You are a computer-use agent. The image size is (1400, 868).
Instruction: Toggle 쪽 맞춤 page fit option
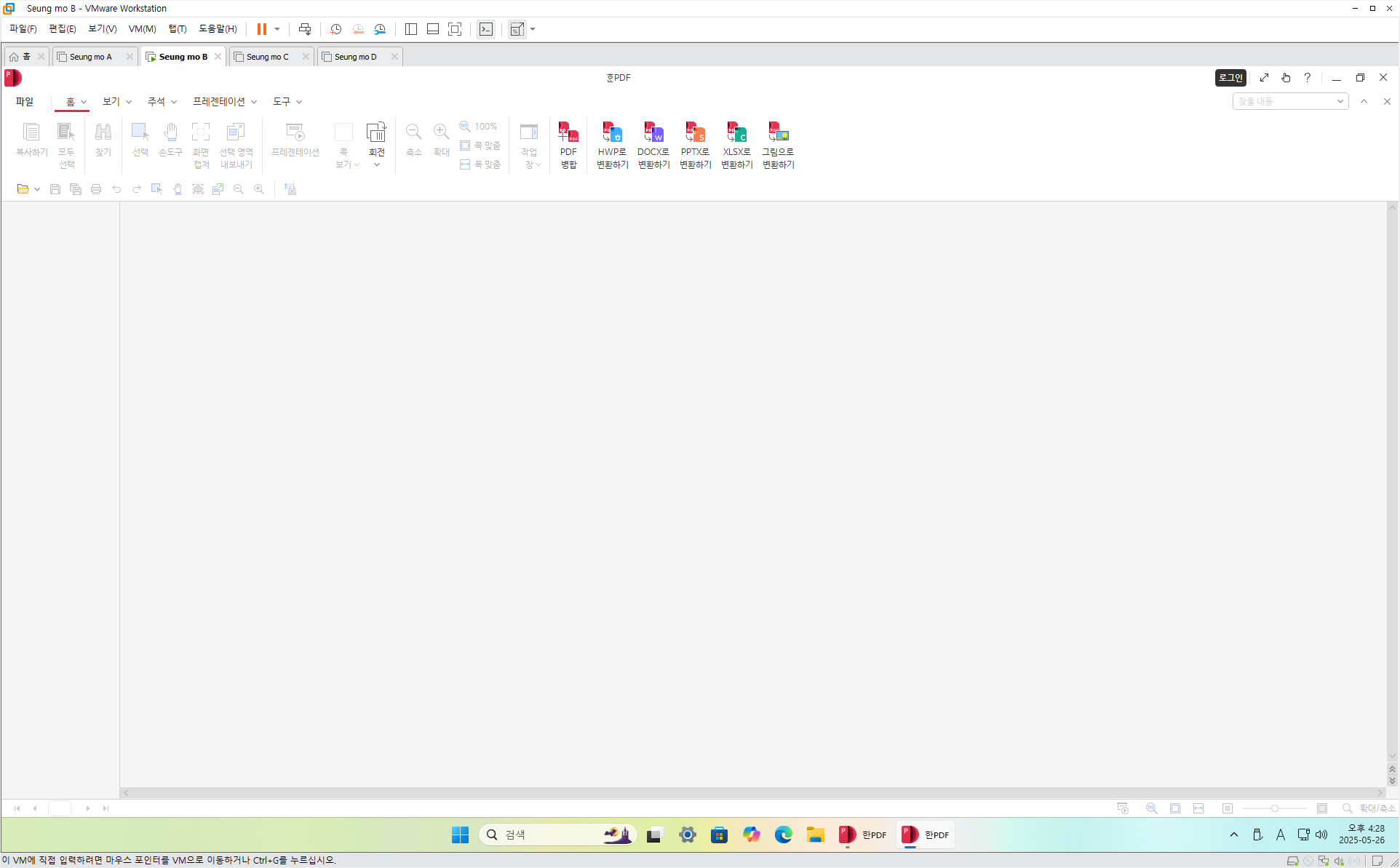coord(480,146)
